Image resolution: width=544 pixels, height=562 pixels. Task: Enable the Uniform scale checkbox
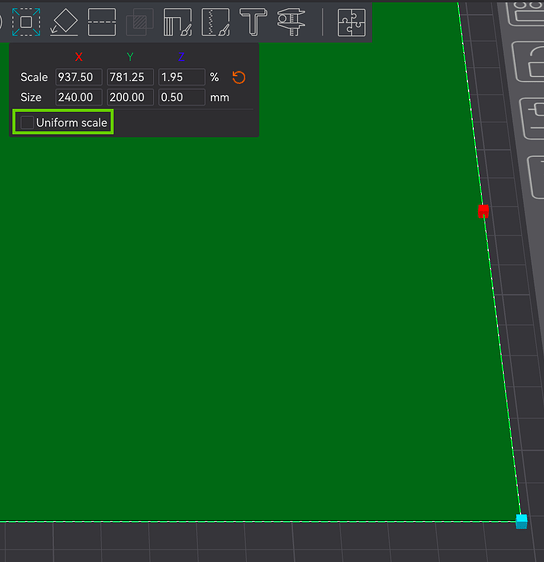pyautogui.click(x=27, y=123)
